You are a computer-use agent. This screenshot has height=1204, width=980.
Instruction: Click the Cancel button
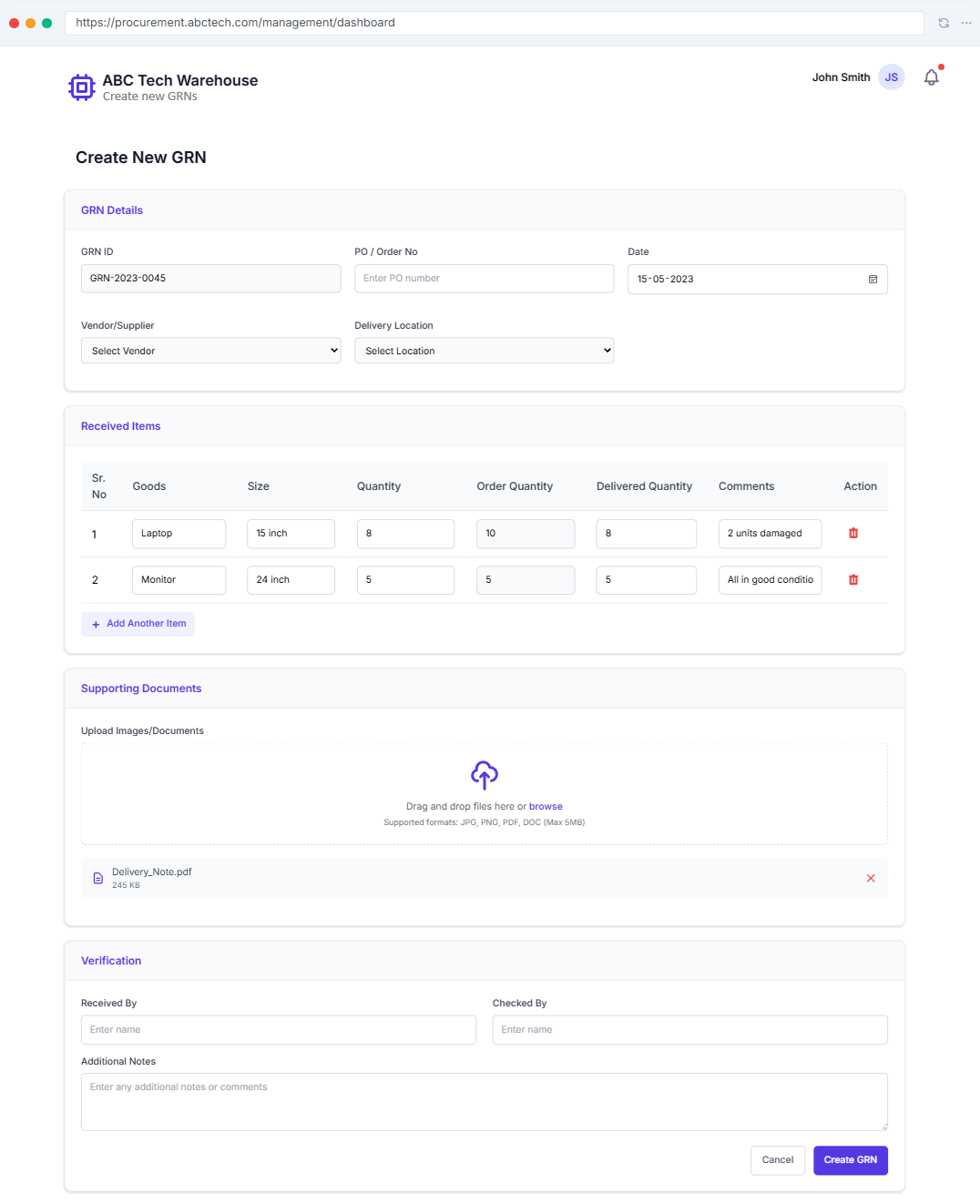778,1160
